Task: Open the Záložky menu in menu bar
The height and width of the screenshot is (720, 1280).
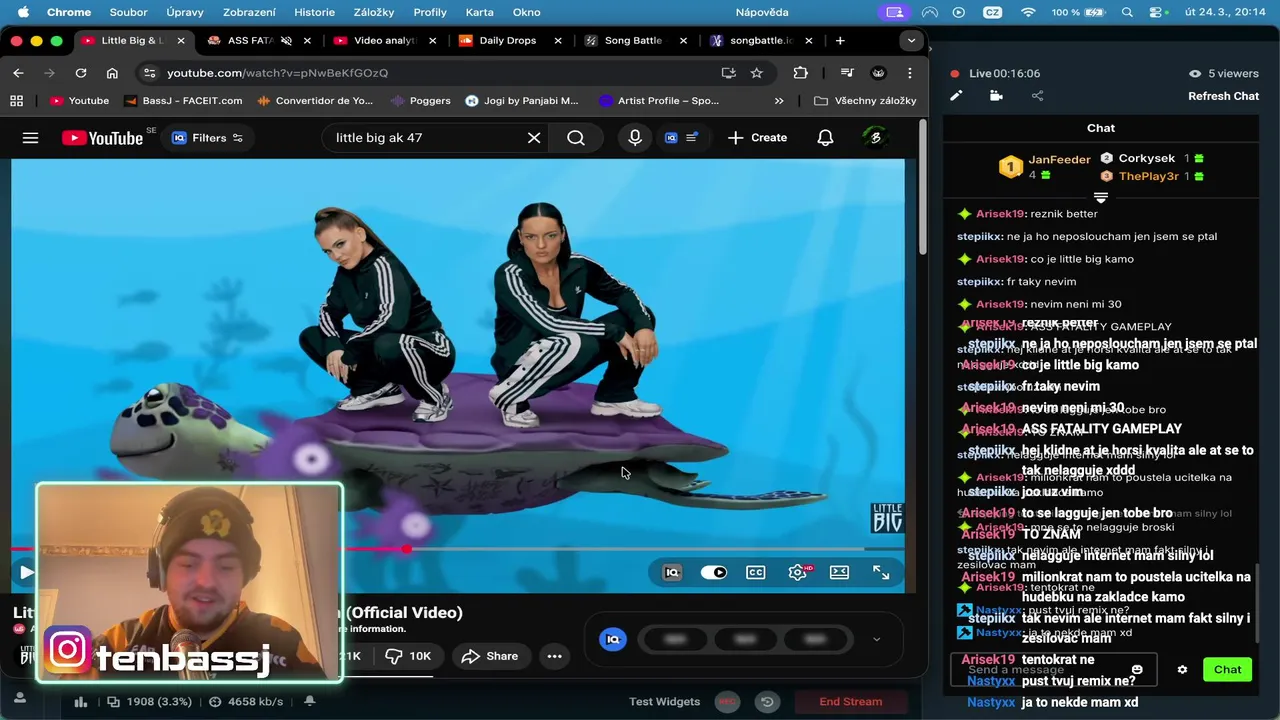Action: tap(374, 12)
